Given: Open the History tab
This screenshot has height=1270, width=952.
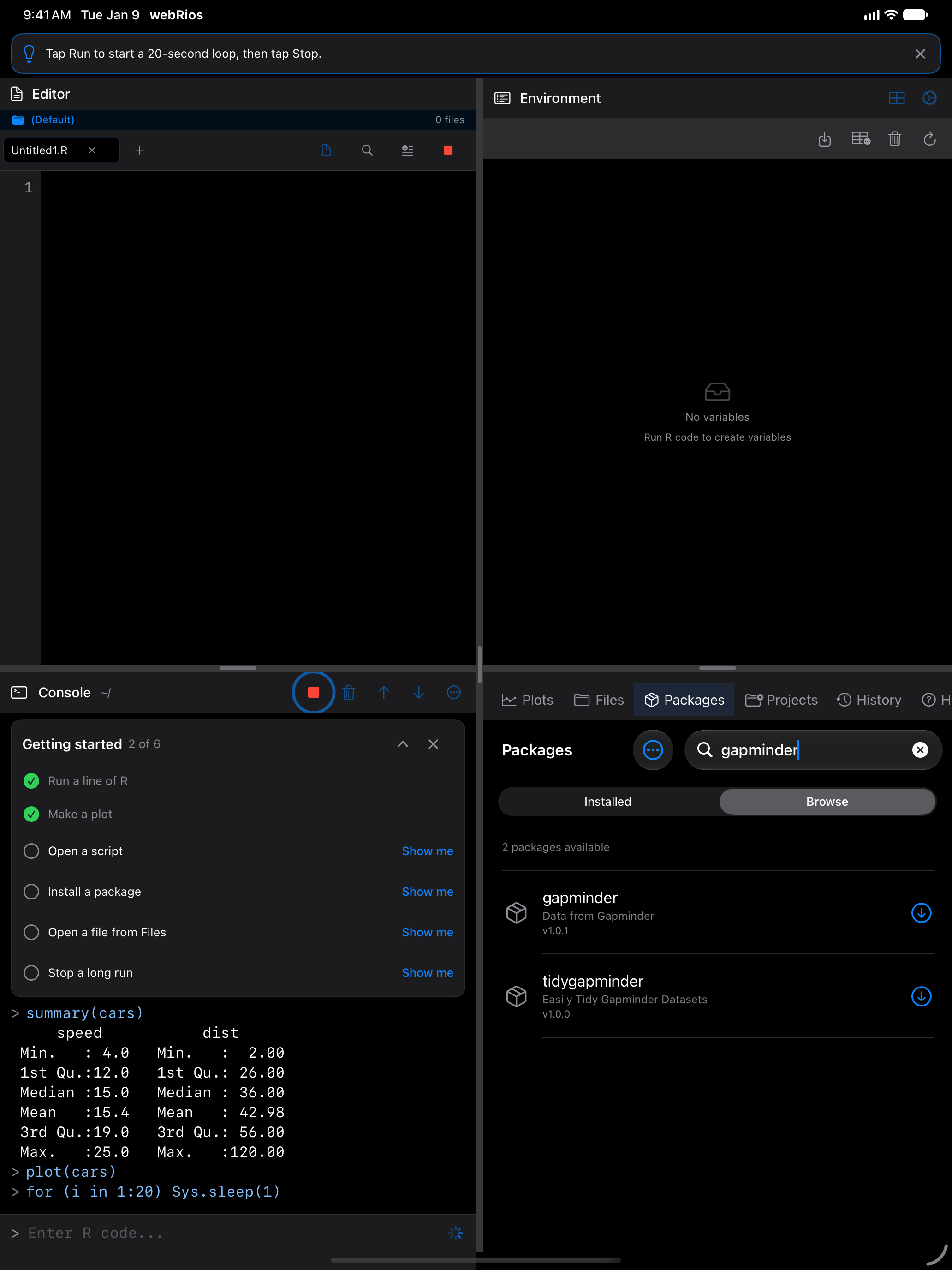Looking at the screenshot, I should pyautogui.click(x=869, y=700).
